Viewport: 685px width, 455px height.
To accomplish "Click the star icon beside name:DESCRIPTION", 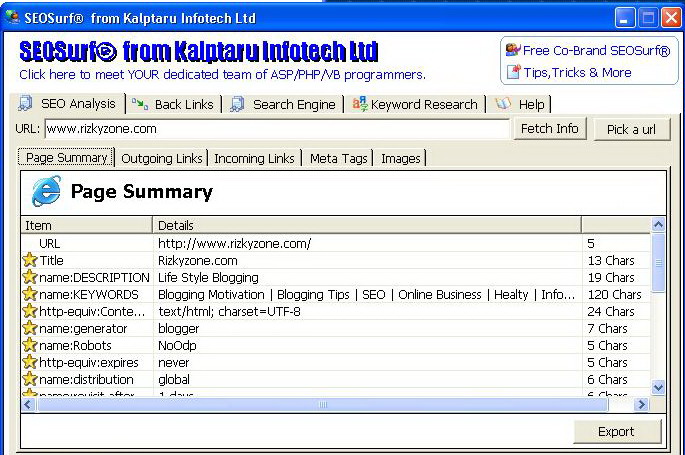I will 30,277.
